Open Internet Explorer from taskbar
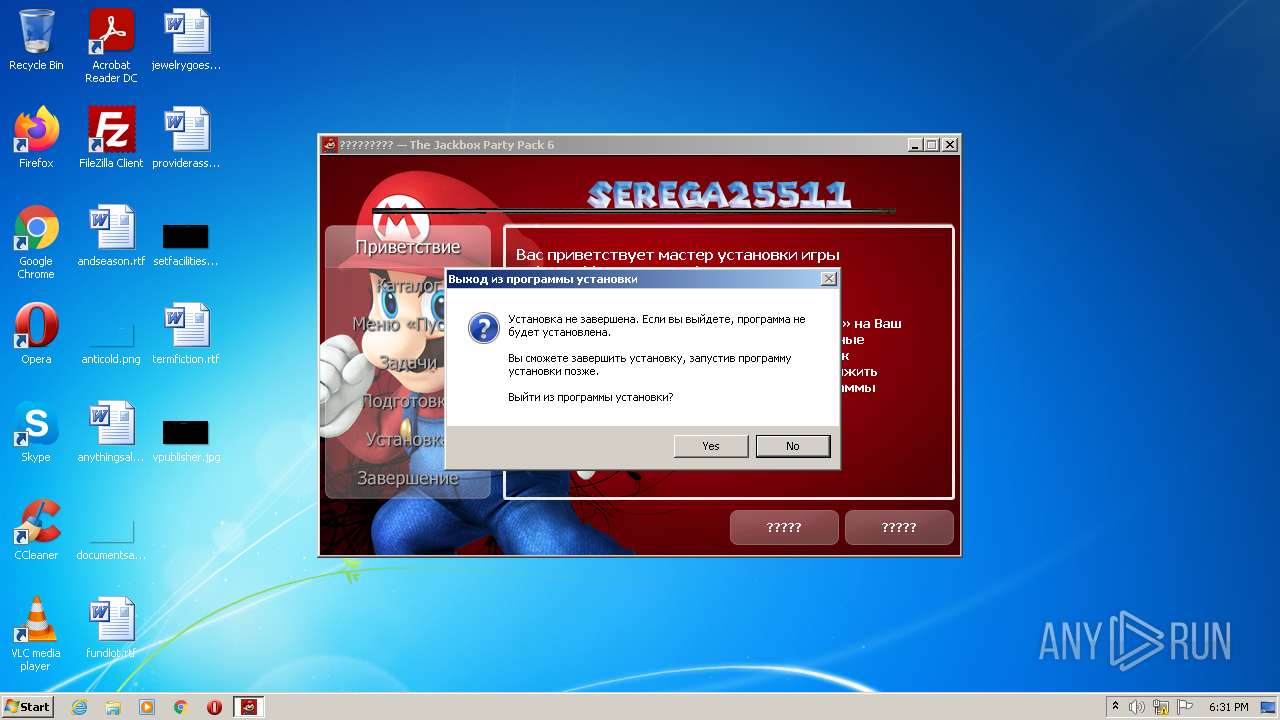The image size is (1280, 720). (x=79, y=707)
